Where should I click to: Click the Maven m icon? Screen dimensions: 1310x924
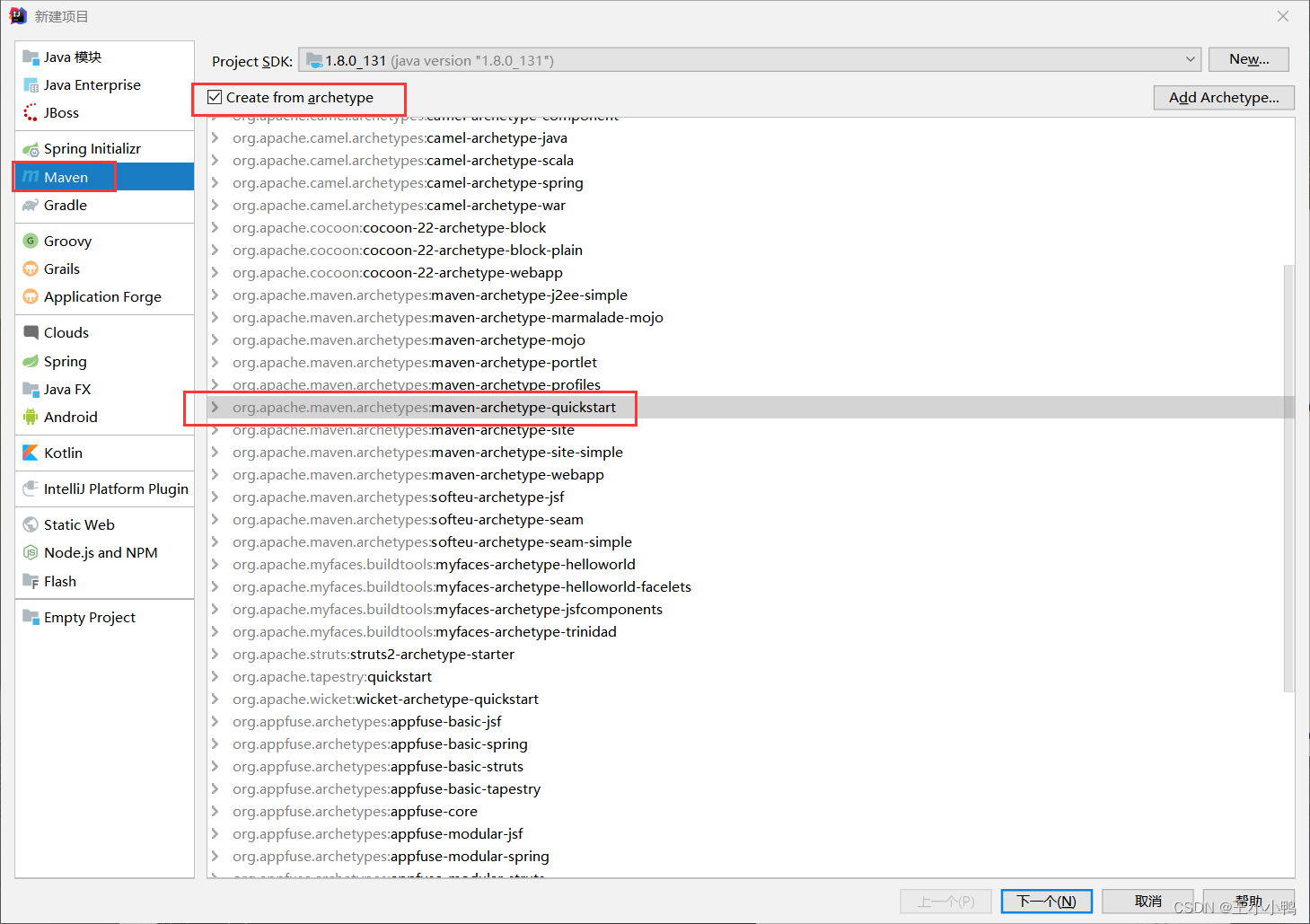[x=31, y=177]
